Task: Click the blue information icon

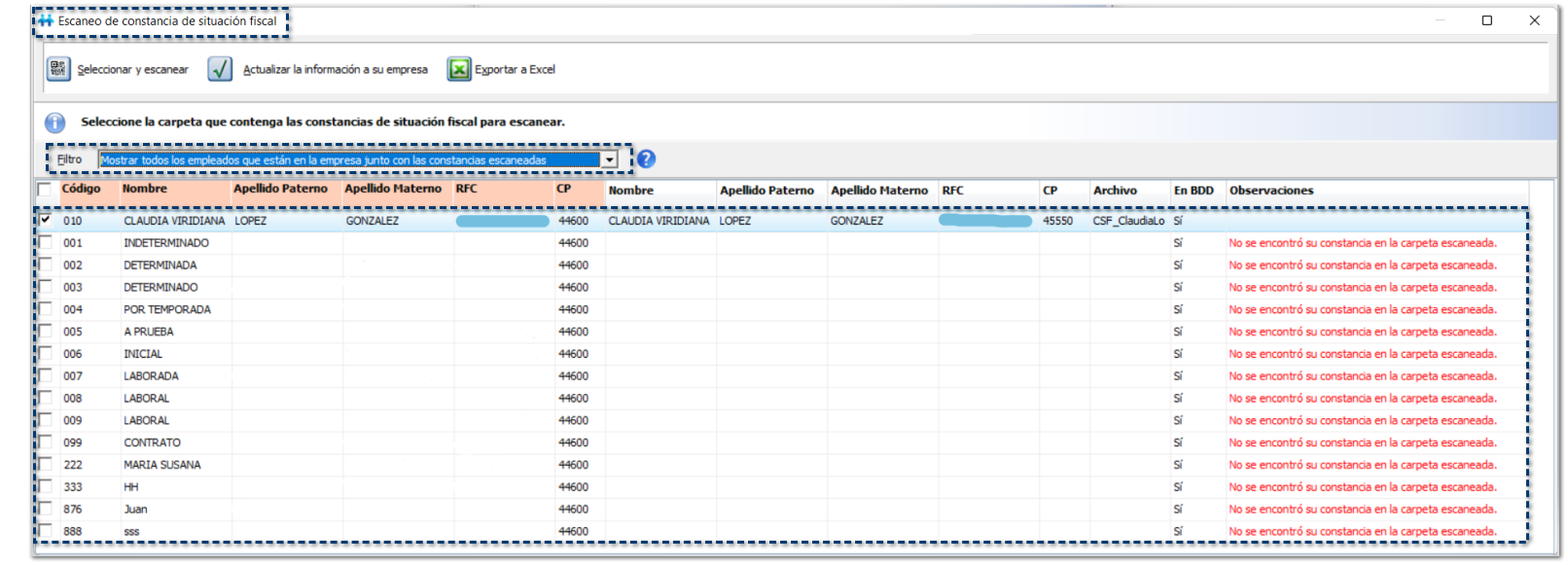Action: (x=55, y=123)
